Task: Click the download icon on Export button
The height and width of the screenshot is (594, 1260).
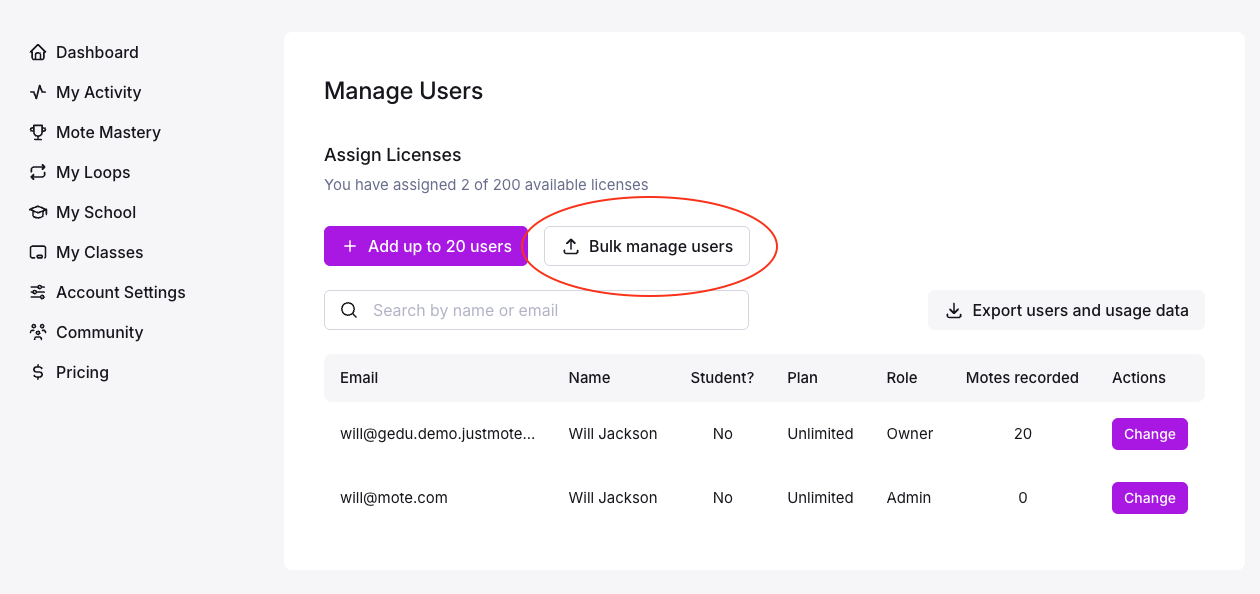Action: pyautogui.click(x=954, y=310)
